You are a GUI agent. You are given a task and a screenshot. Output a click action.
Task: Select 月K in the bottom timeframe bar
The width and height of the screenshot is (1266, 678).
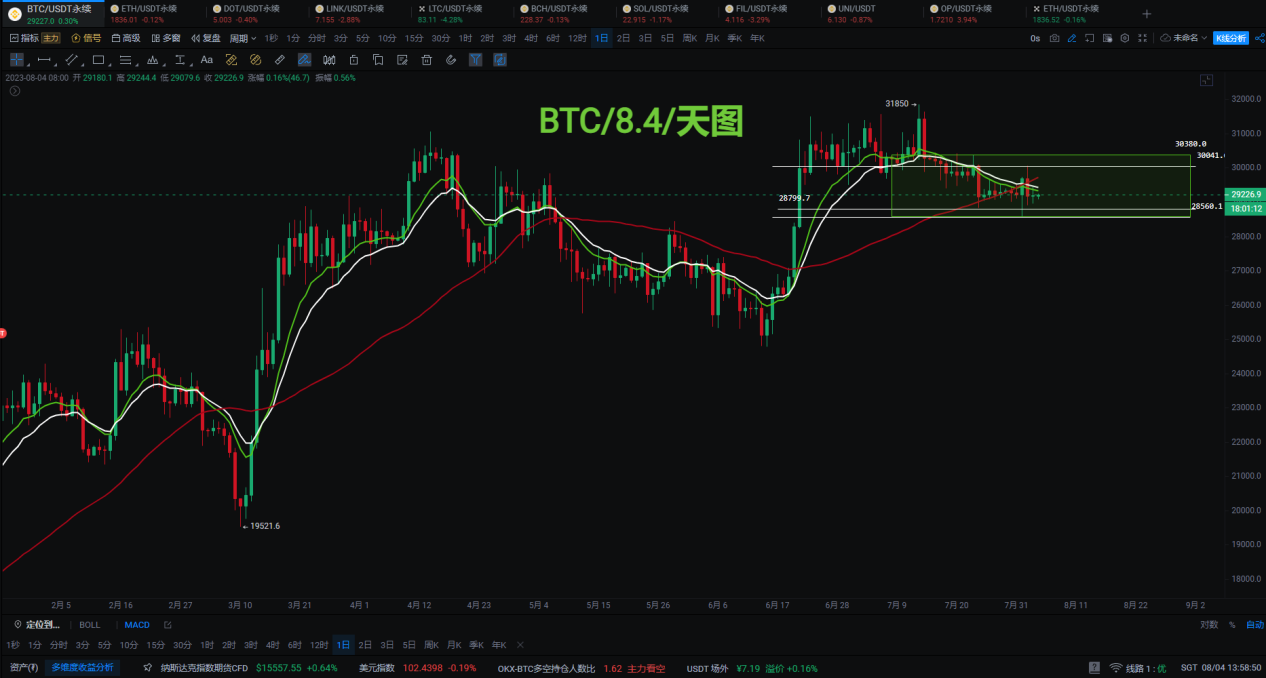[454, 645]
